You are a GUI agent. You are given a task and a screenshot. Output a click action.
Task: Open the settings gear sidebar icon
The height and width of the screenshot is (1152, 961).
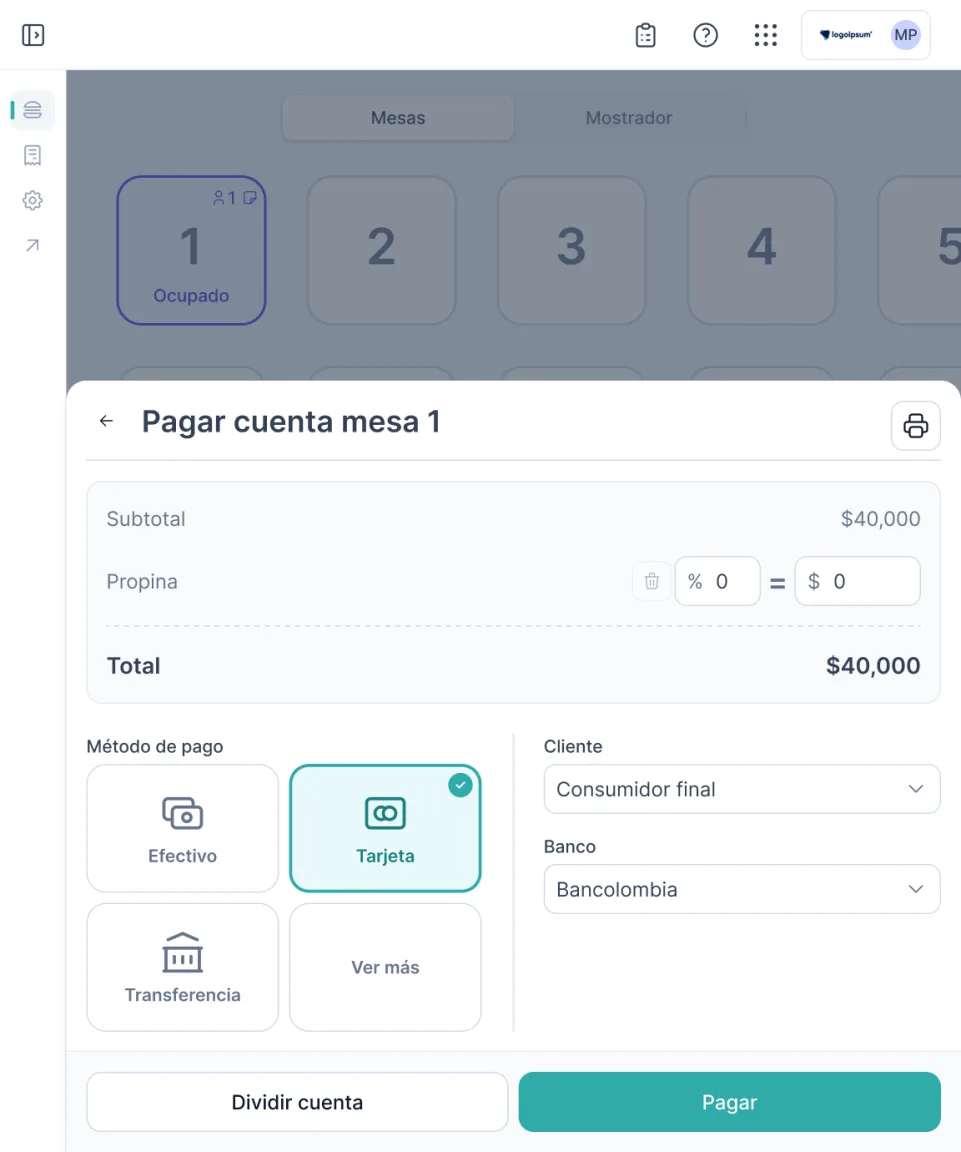(32, 200)
